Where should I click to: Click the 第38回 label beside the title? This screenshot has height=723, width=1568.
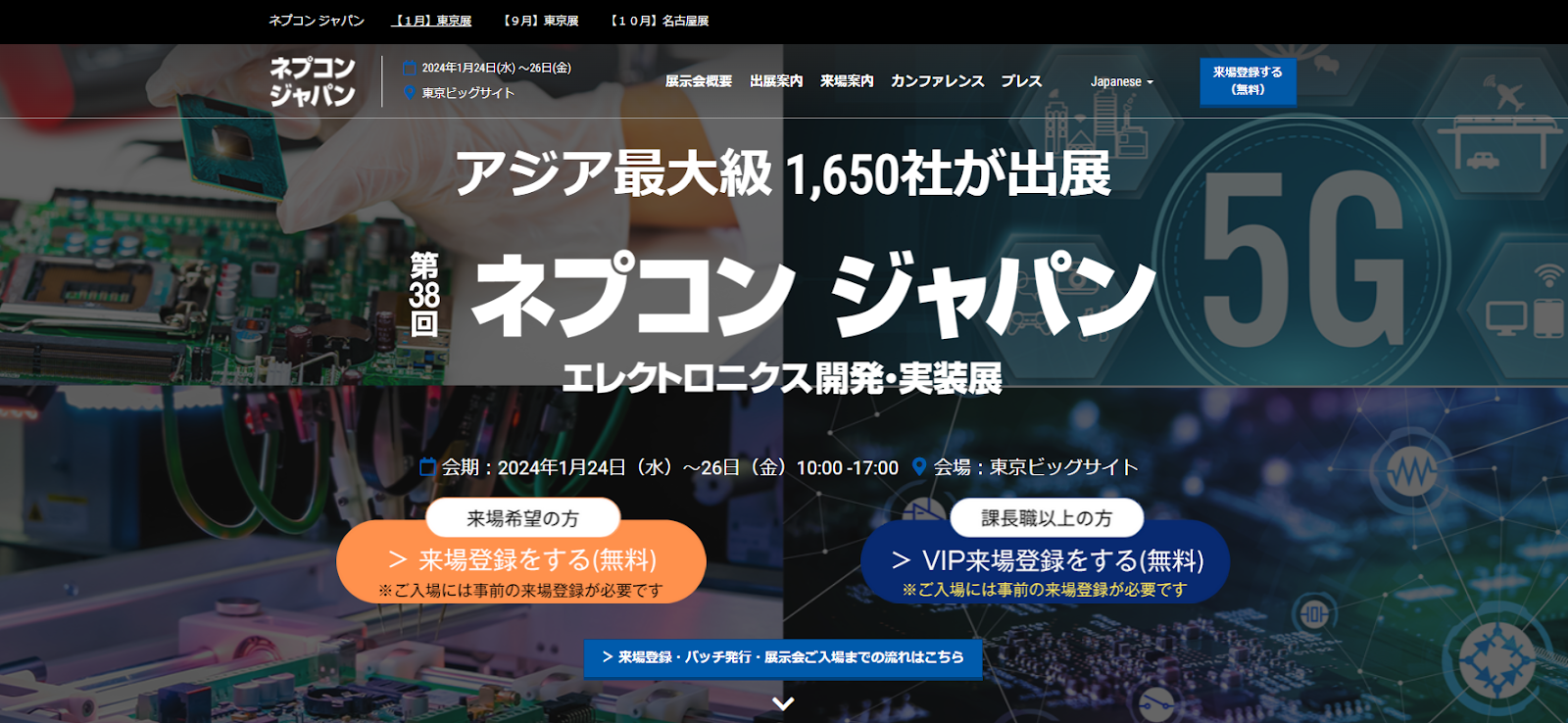pyautogui.click(x=424, y=294)
